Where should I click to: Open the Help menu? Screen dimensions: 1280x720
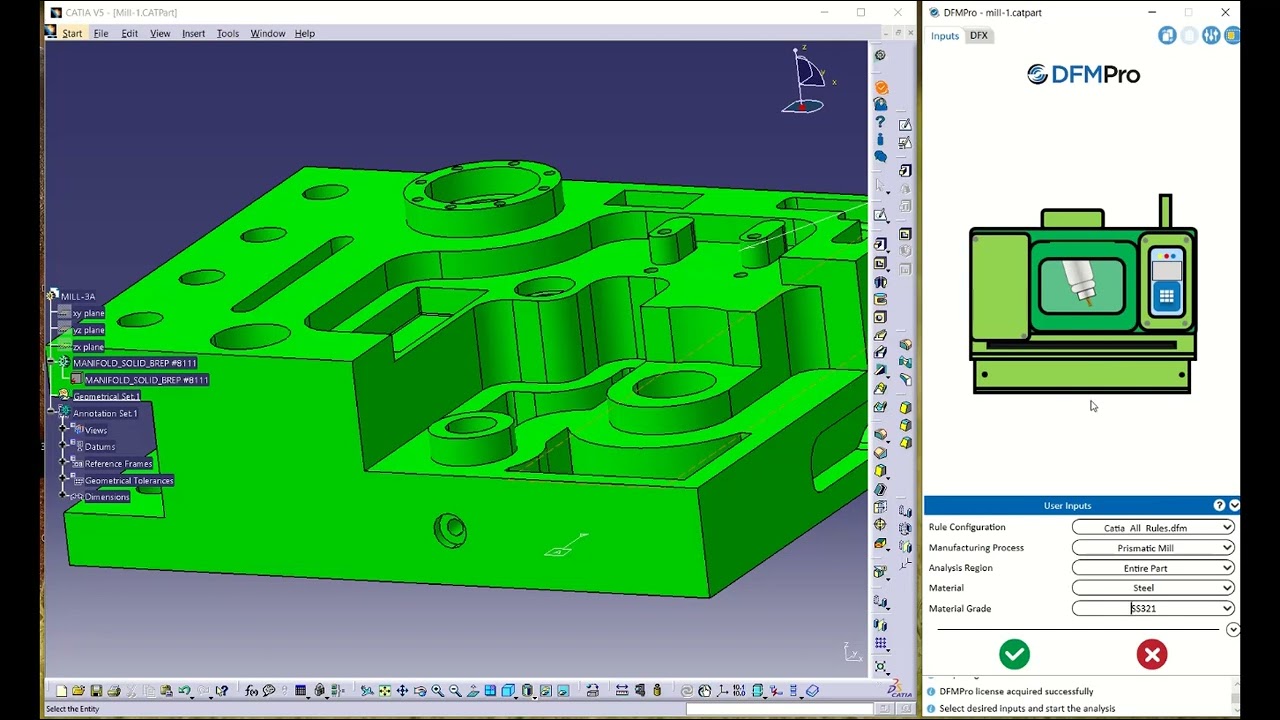305,33
